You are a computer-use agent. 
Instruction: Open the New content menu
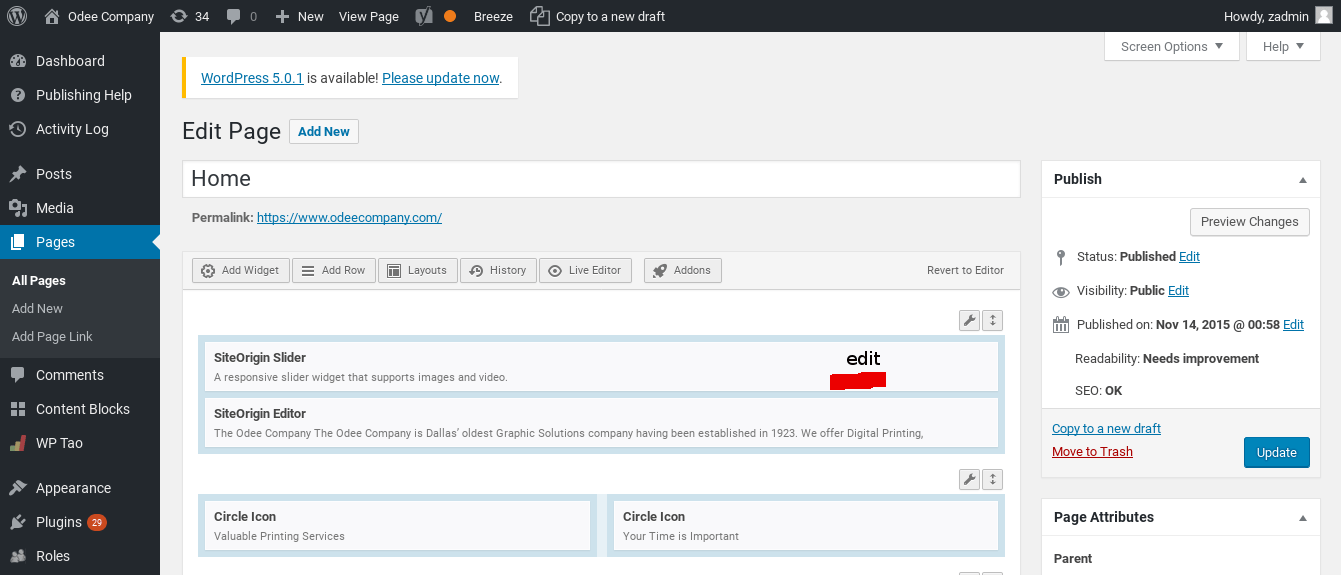click(299, 16)
